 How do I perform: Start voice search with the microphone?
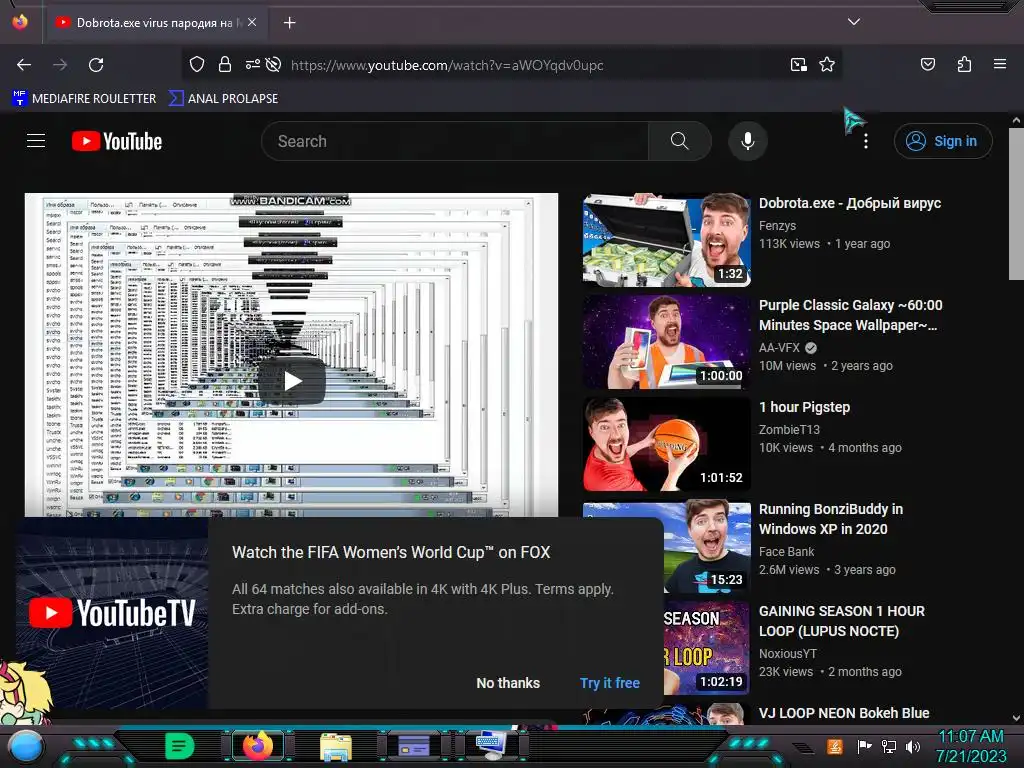click(x=748, y=141)
